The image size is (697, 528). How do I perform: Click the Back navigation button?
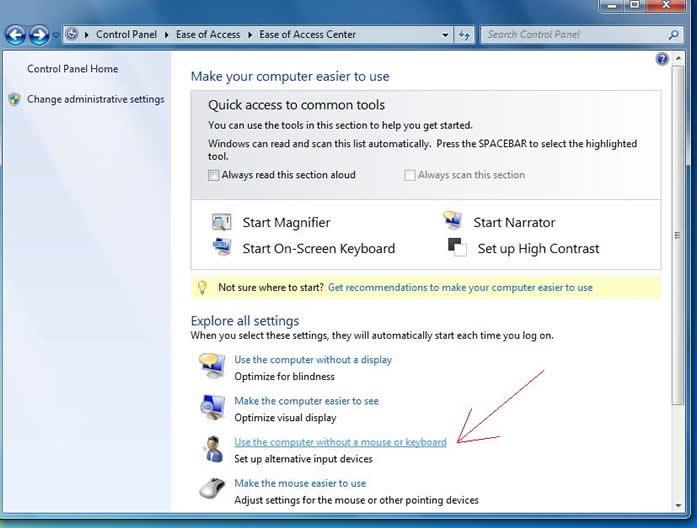16,35
